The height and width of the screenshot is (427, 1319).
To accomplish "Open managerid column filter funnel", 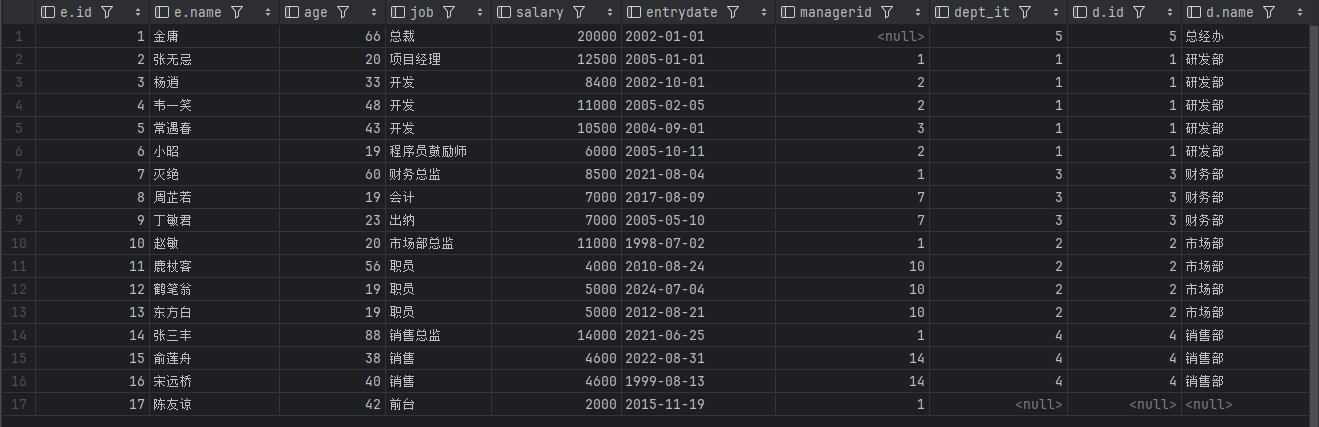I will [887, 13].
